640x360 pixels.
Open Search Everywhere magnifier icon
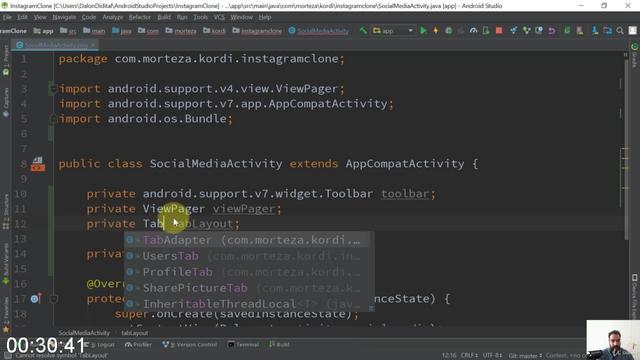[620, 31]
